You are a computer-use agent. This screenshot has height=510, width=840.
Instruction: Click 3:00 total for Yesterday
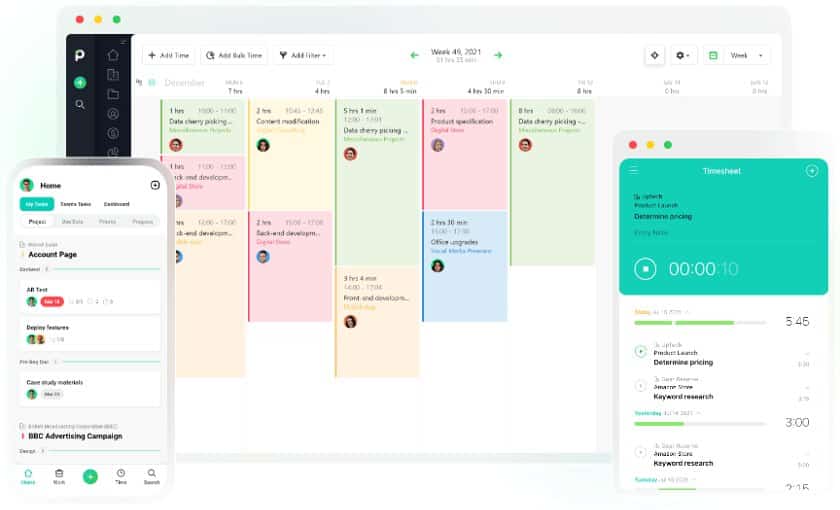tap(797, 422)
